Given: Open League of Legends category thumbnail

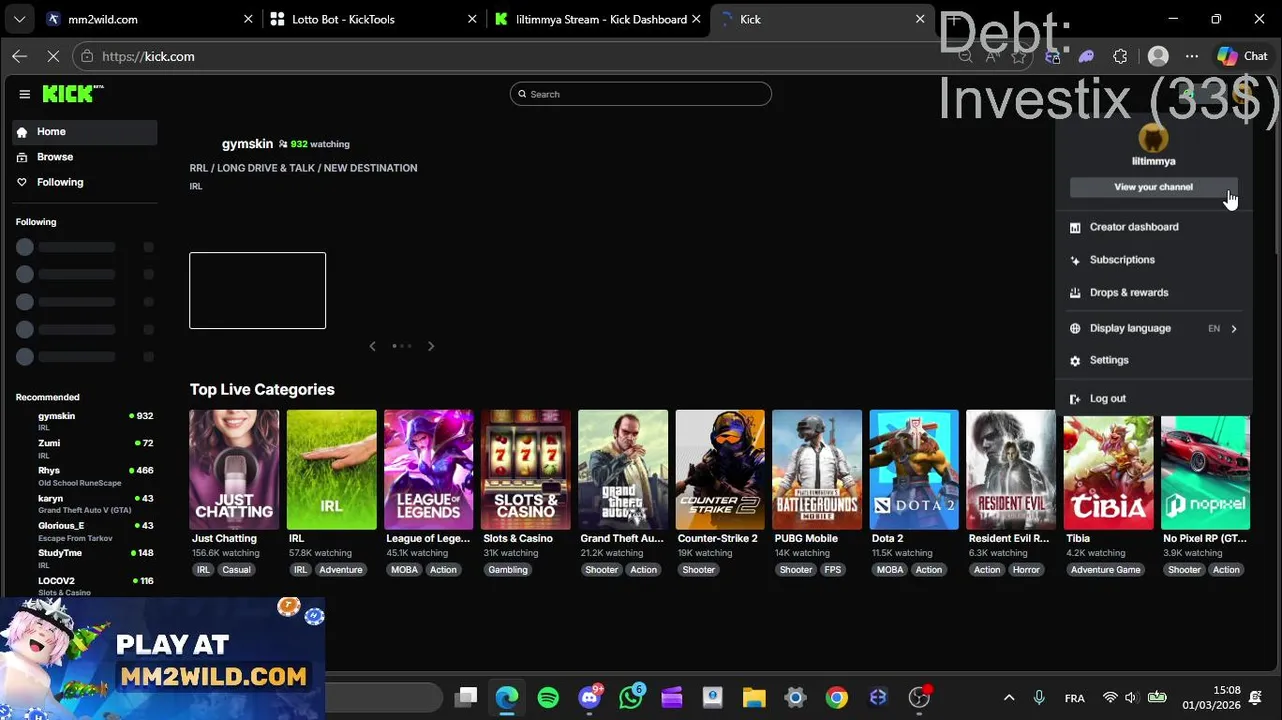Looking at the screenshot, I should [428, 469].
